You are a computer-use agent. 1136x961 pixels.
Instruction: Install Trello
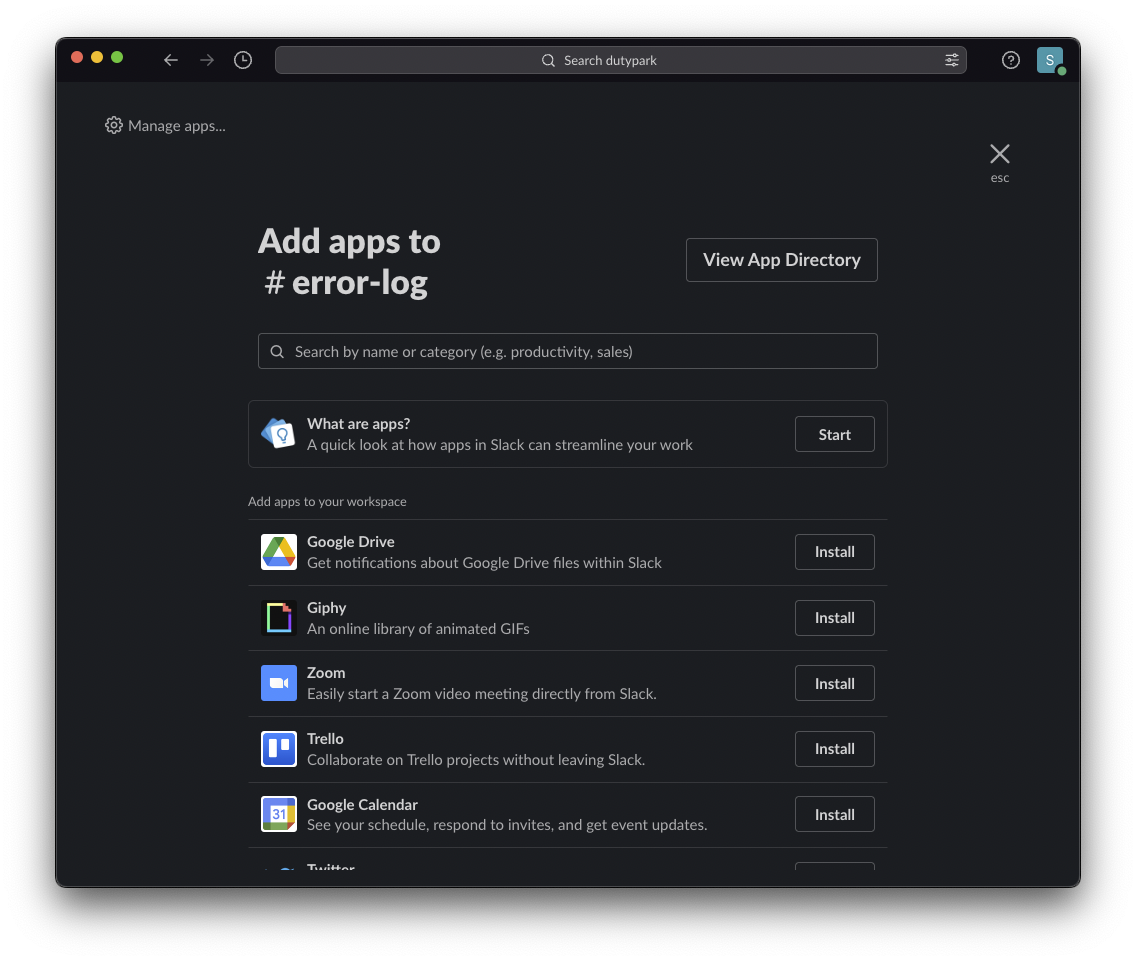pos(835,749)
